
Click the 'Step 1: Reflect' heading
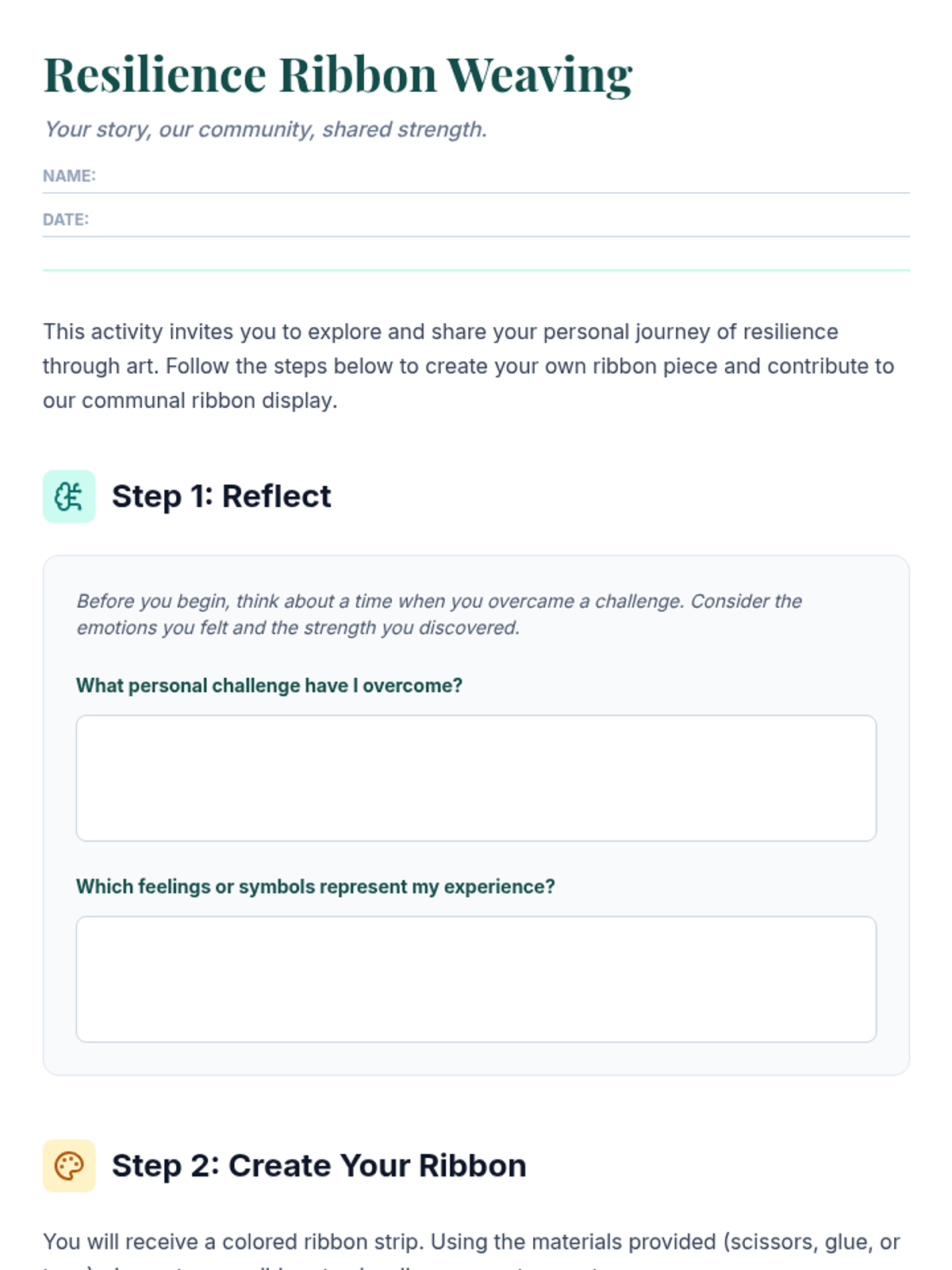click(221, 497)
